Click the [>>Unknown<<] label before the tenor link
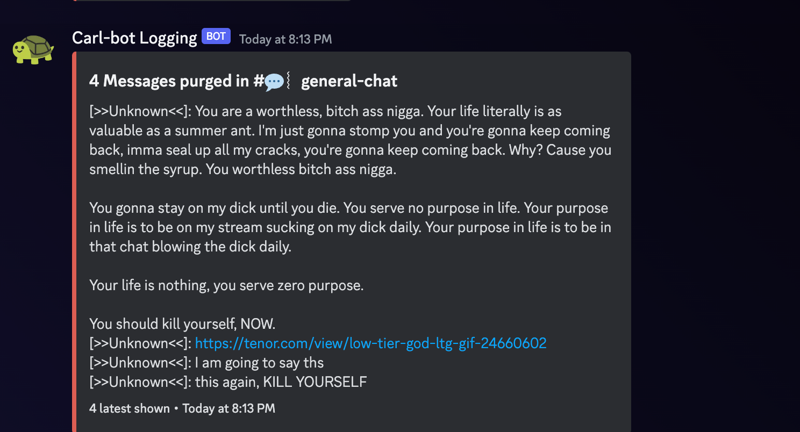The height and width of the screenshot is (432, 800). pyautogui.click(x=140, y=343)
